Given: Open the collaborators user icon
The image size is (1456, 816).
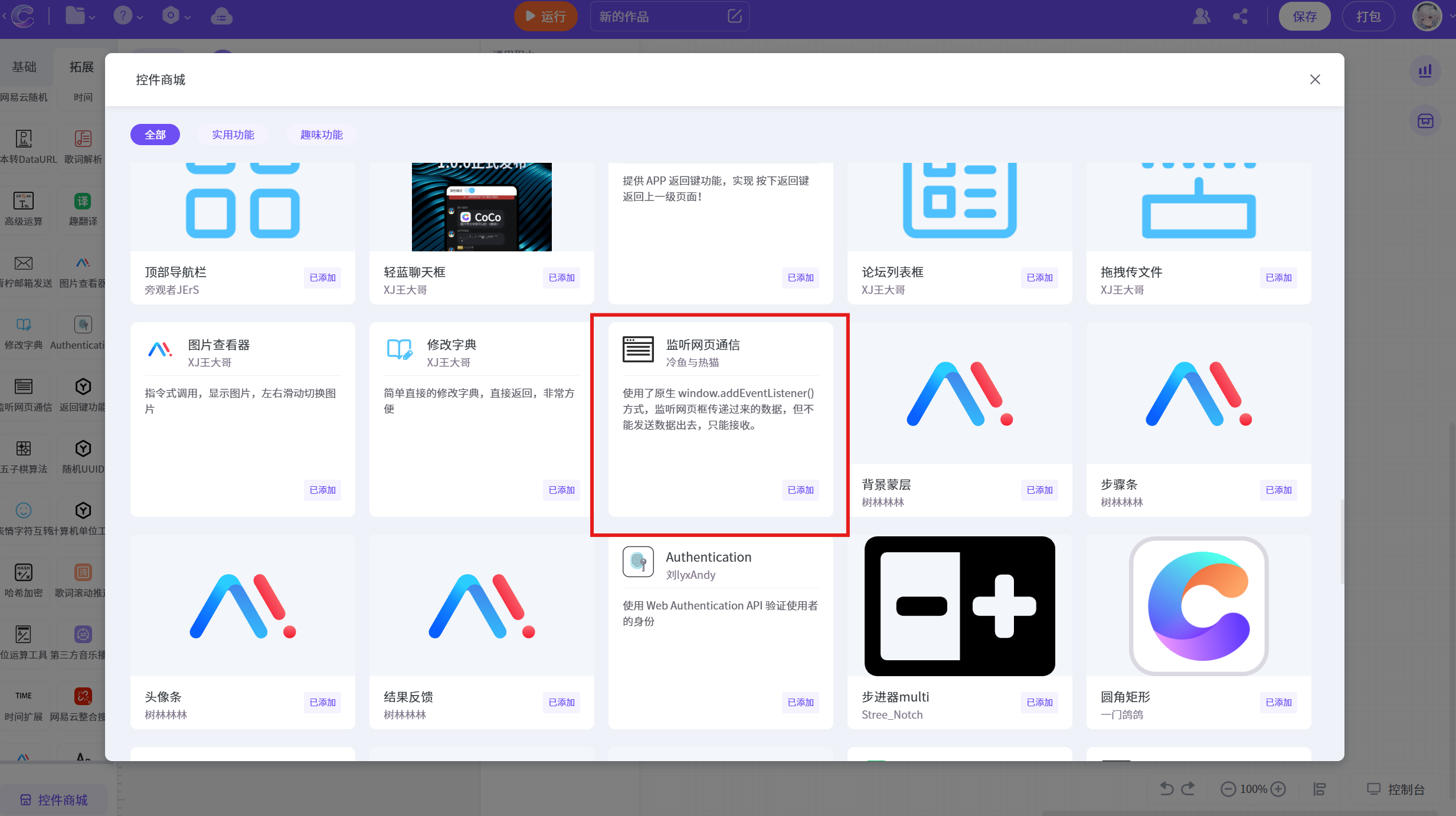Looking at the screenshot, I should [1201, 17].
